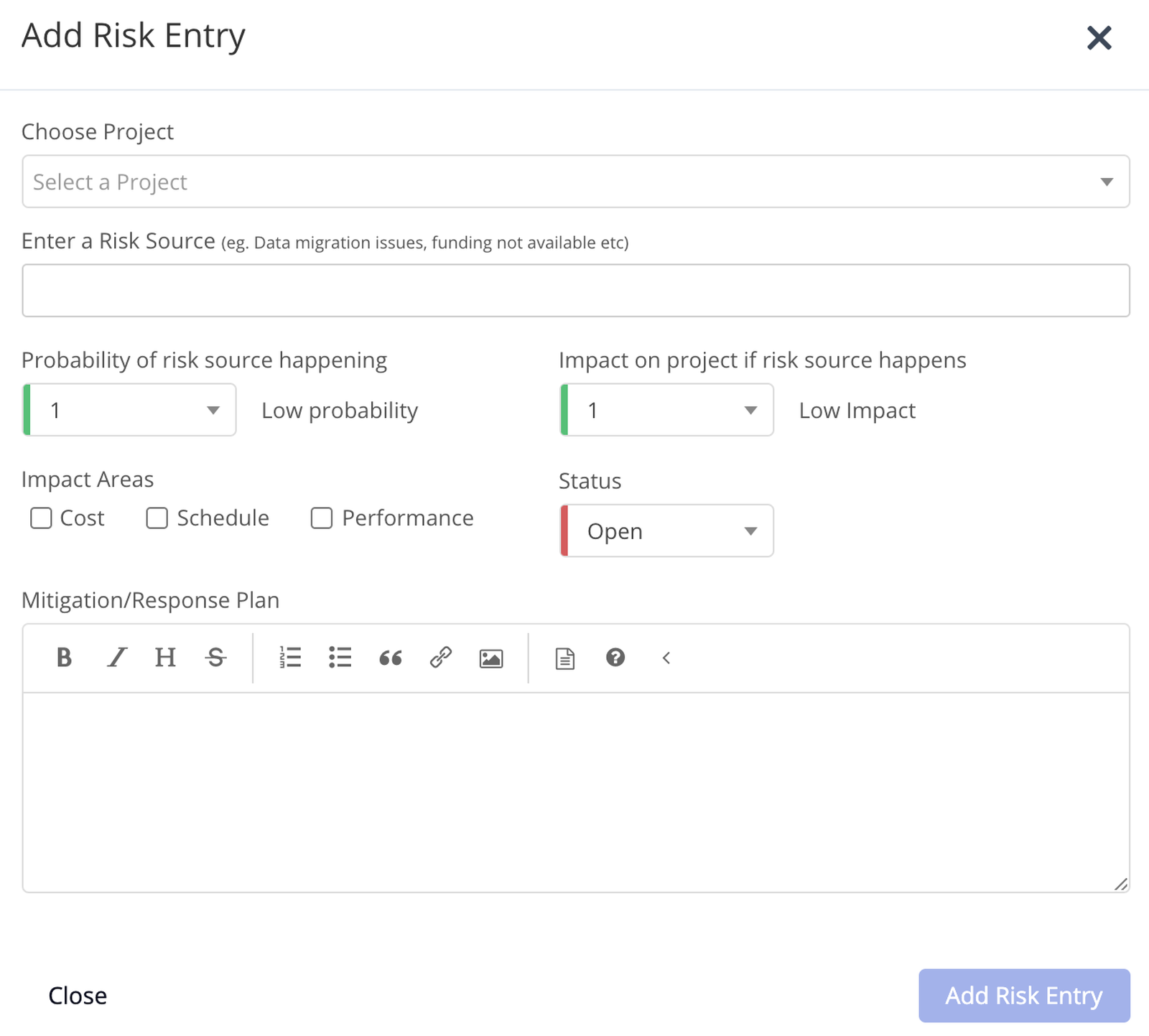Submit with the Add Risk Entry button

(x=1023, y=996)
